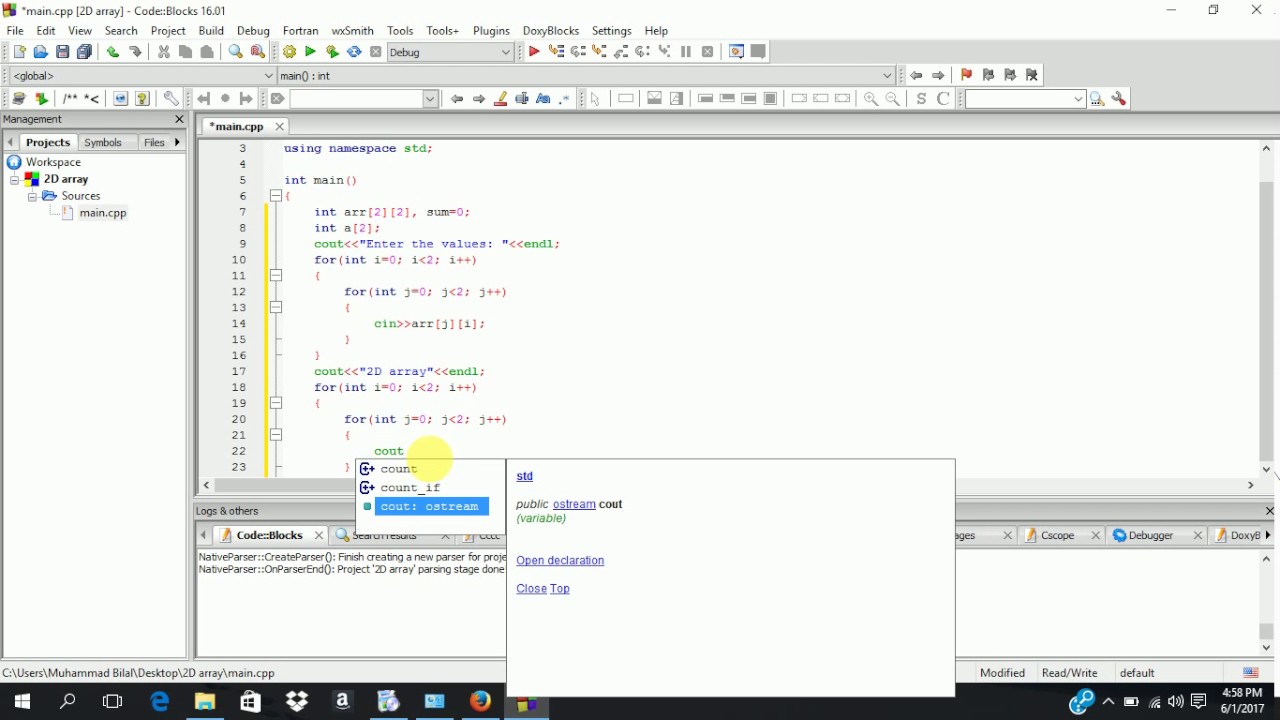Screen dimensions: 1280x720
Task: Click the thread search options wrench
Action: tap(1119, 99)
